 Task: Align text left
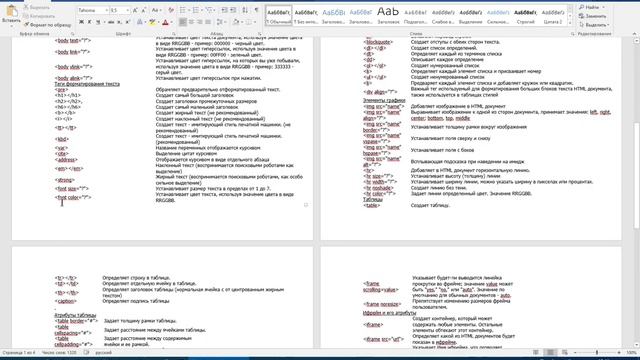(183, 22)
